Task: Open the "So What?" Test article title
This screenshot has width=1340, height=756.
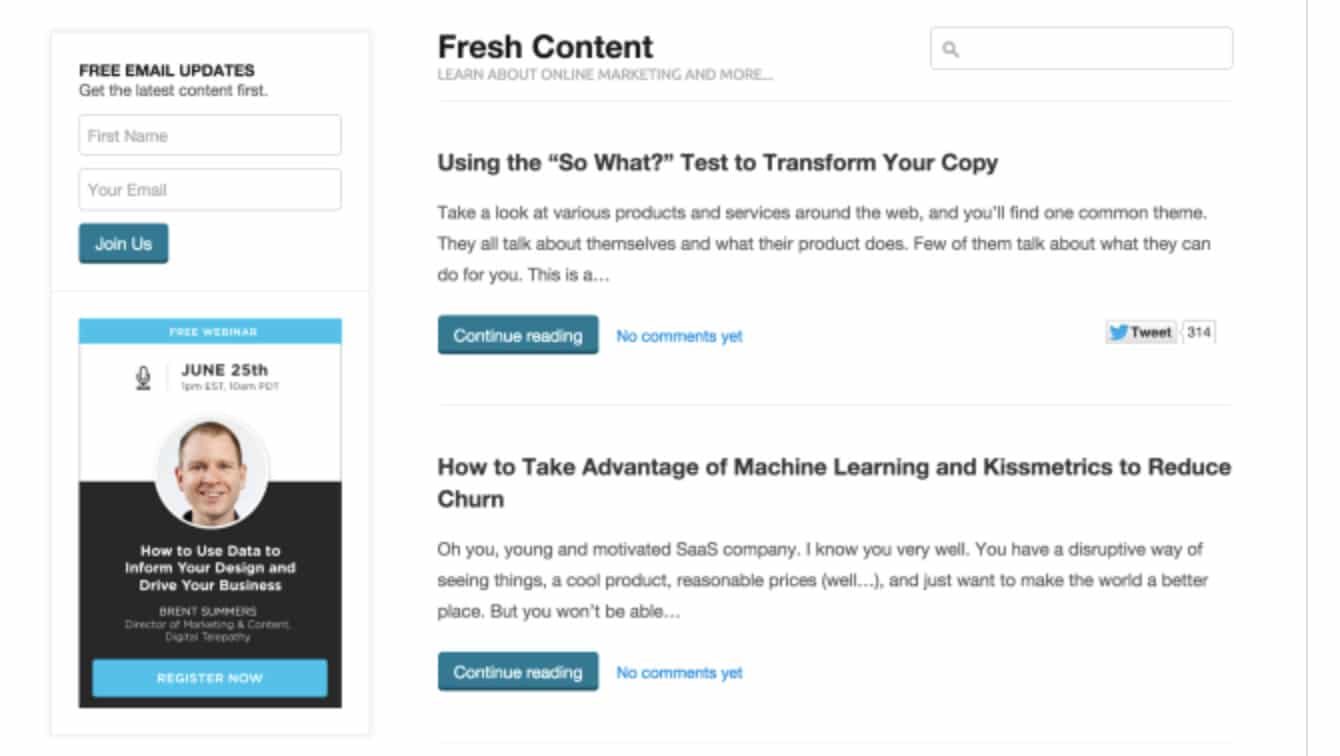Action: pos(717,163)
